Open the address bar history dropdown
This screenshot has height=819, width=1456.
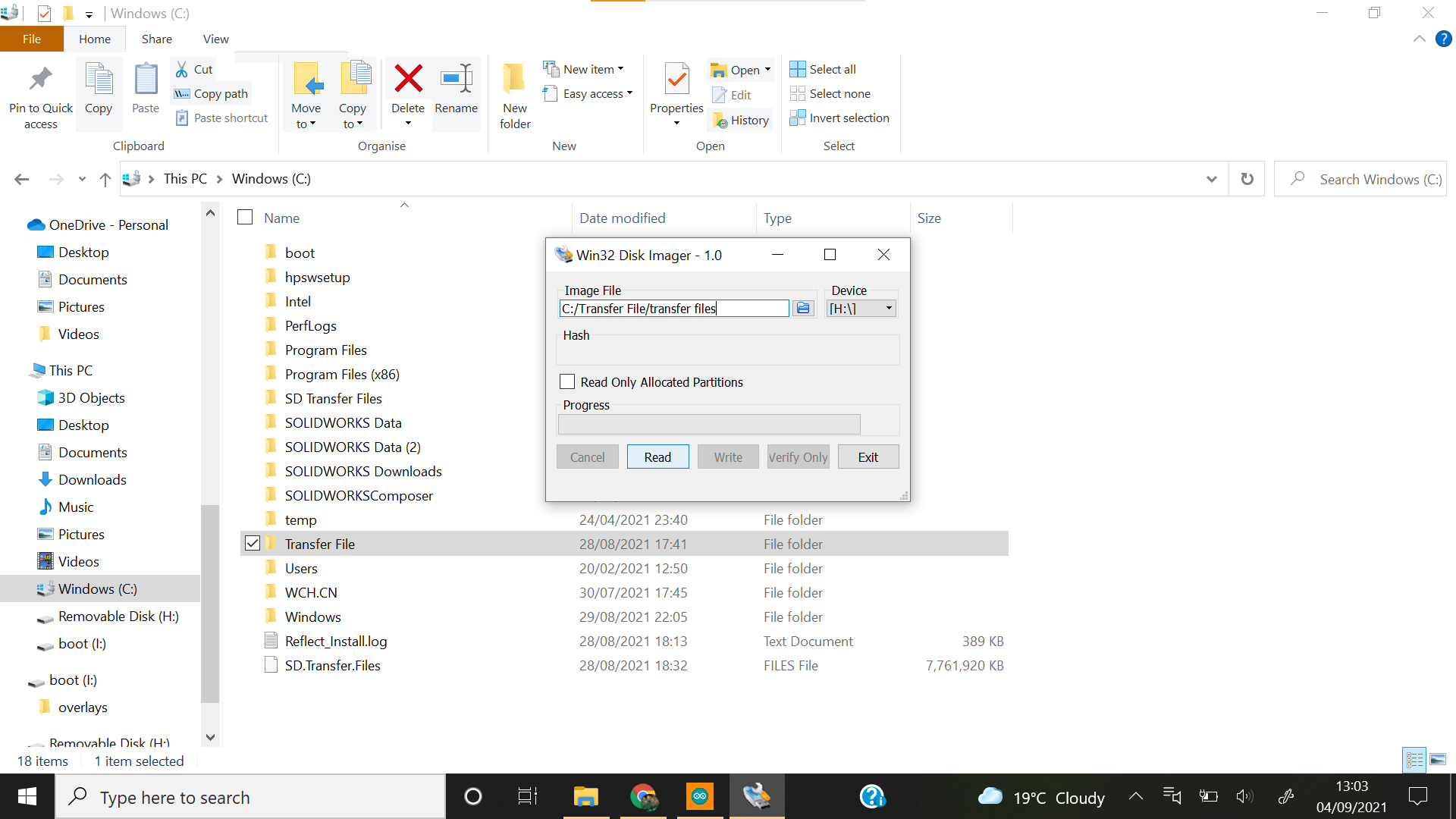pyautogui.click(x=1212, y=178)
